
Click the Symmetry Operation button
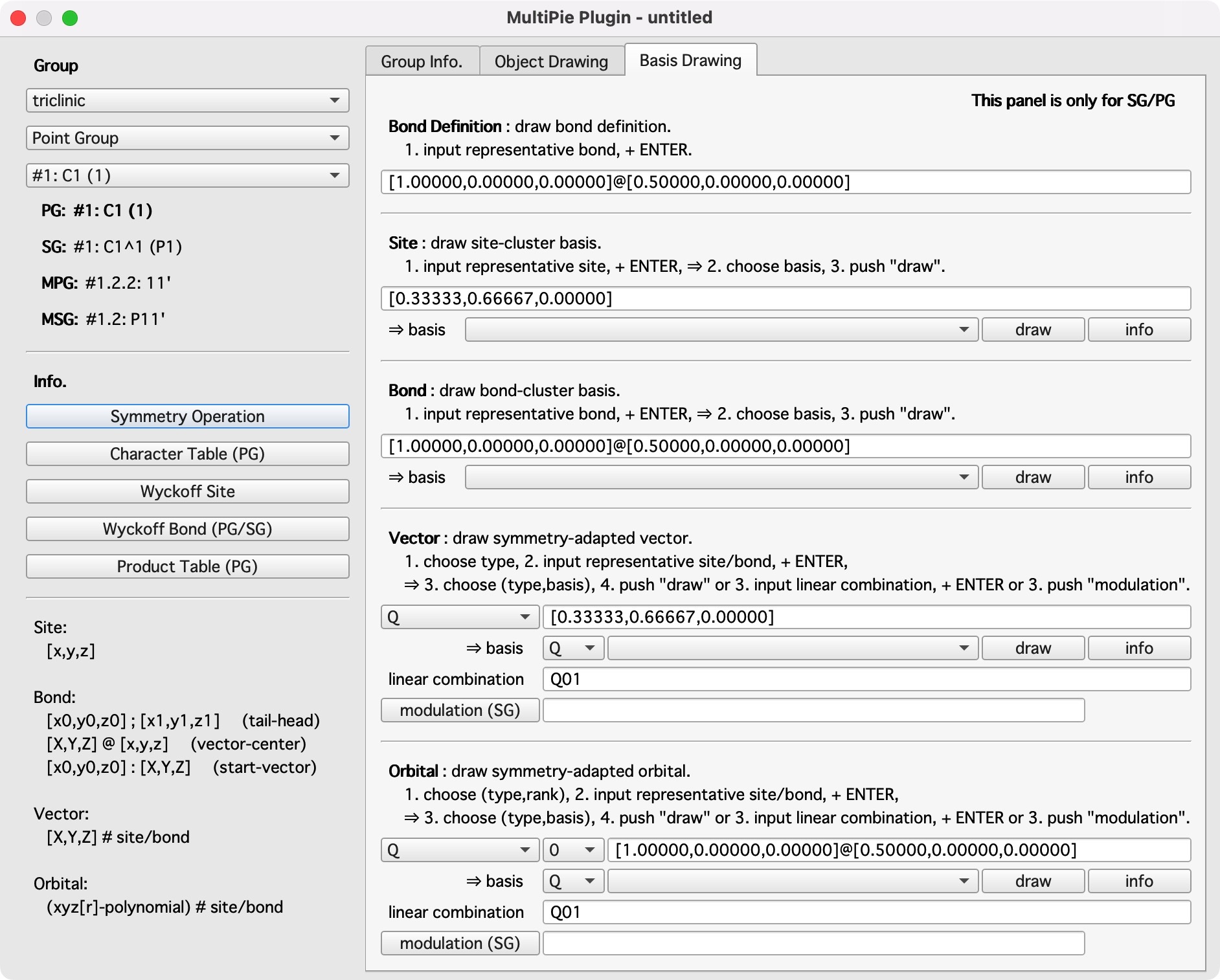(x=187, y=416)
